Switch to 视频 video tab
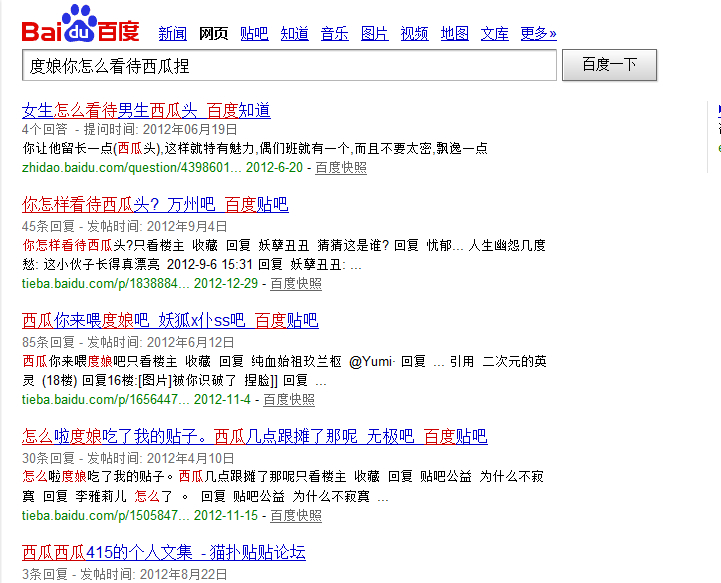 tap(415, 34)
